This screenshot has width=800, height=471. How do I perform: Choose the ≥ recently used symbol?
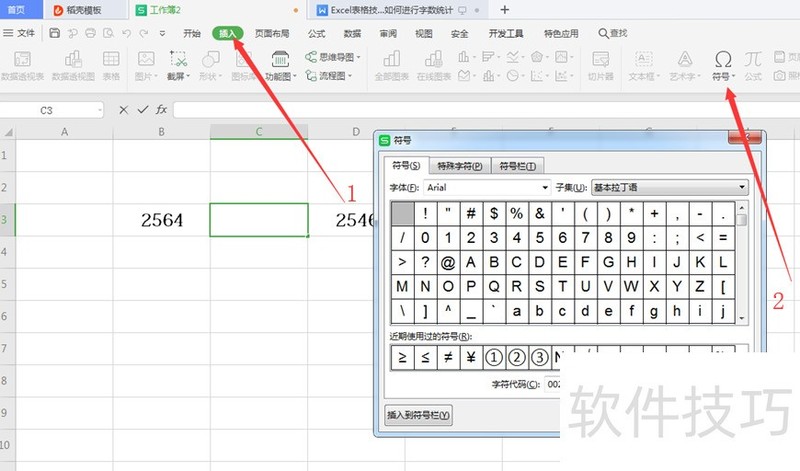402,357
